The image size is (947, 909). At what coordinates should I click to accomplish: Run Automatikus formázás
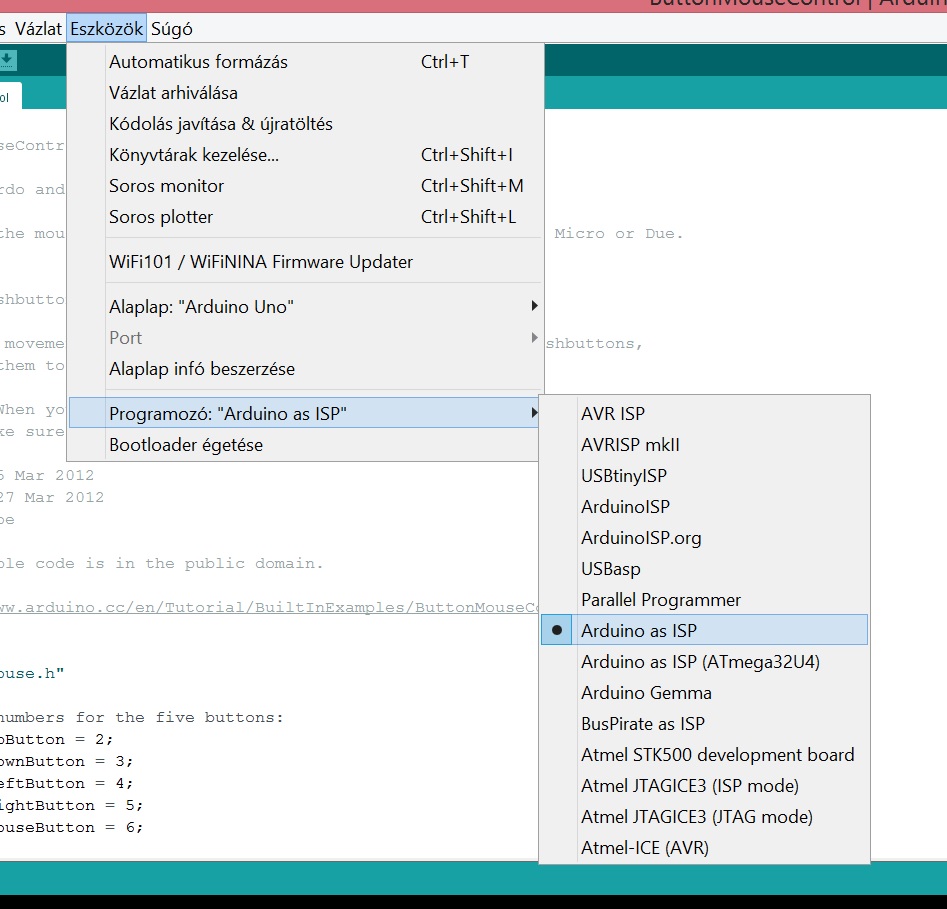(305, 62)
